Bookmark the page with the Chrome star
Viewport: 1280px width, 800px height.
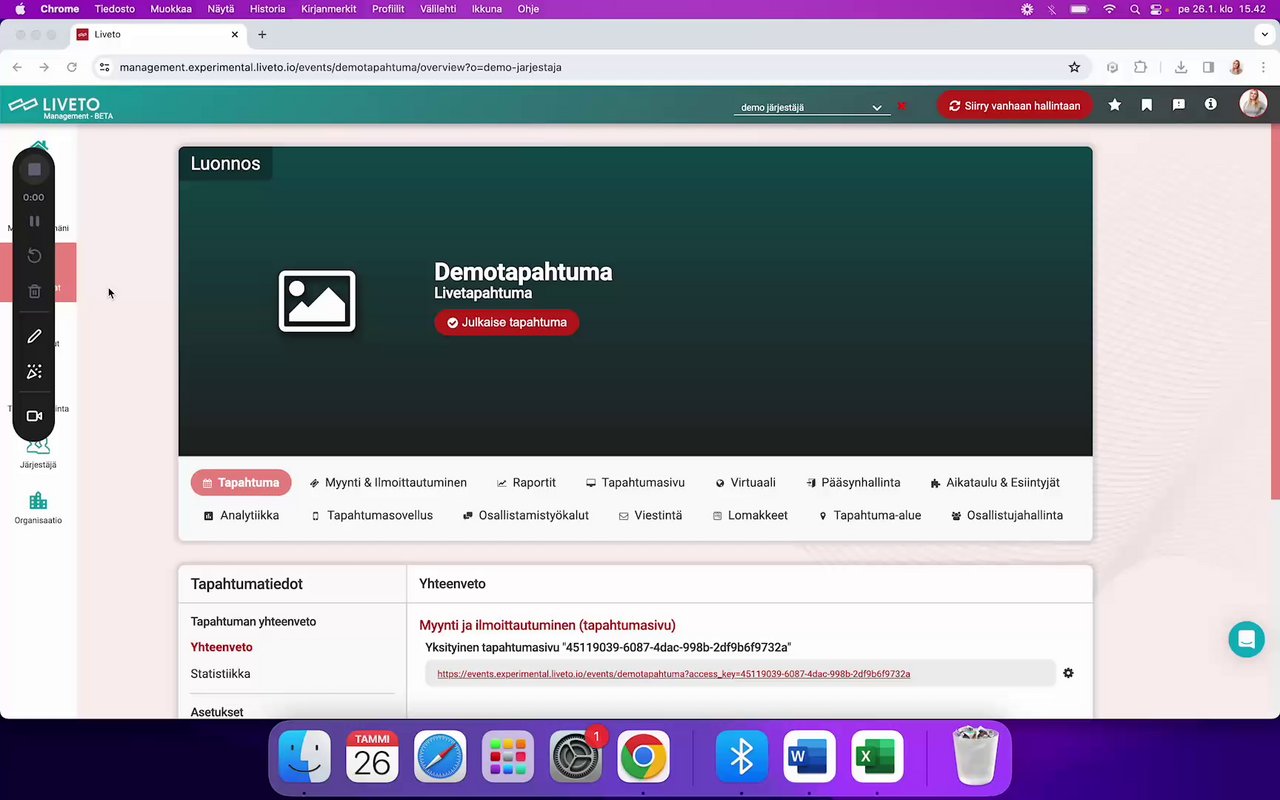1074,67
